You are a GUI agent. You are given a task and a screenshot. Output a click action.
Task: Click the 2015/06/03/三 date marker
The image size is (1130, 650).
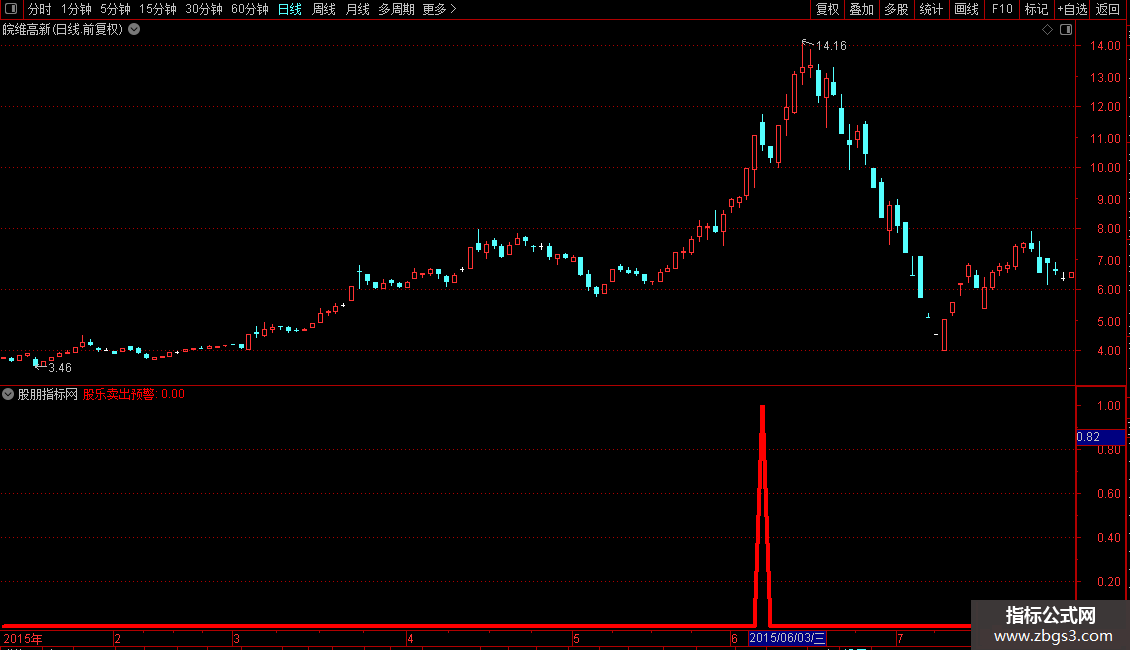coord(787,638)
